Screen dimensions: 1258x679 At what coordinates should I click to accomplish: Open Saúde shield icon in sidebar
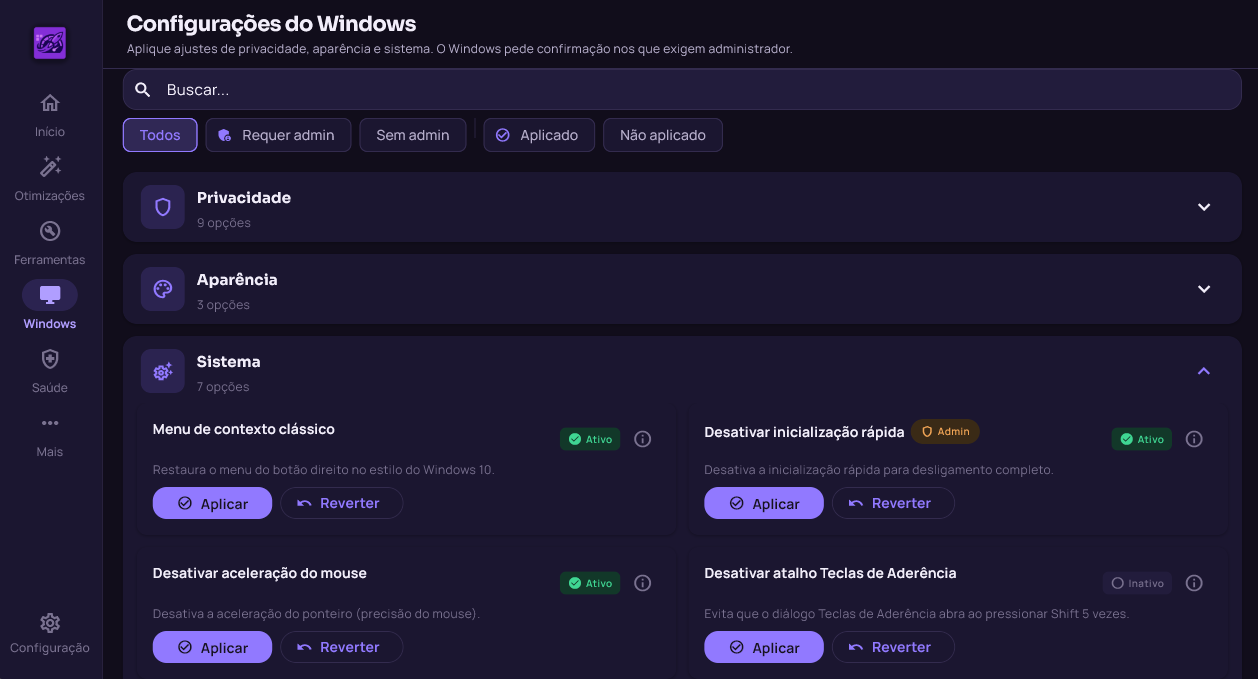point(50,359)
